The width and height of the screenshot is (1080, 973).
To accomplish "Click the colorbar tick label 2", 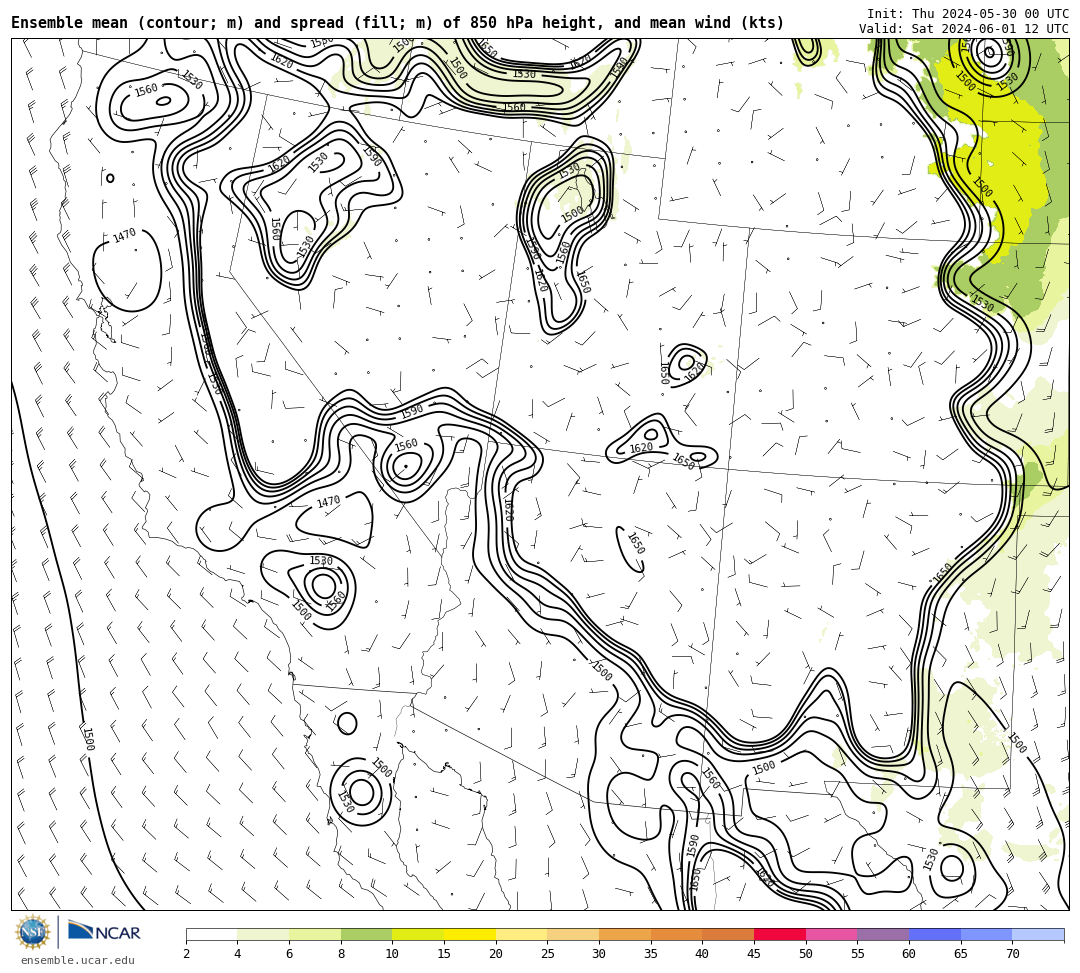I will click(x=186, y=954).
